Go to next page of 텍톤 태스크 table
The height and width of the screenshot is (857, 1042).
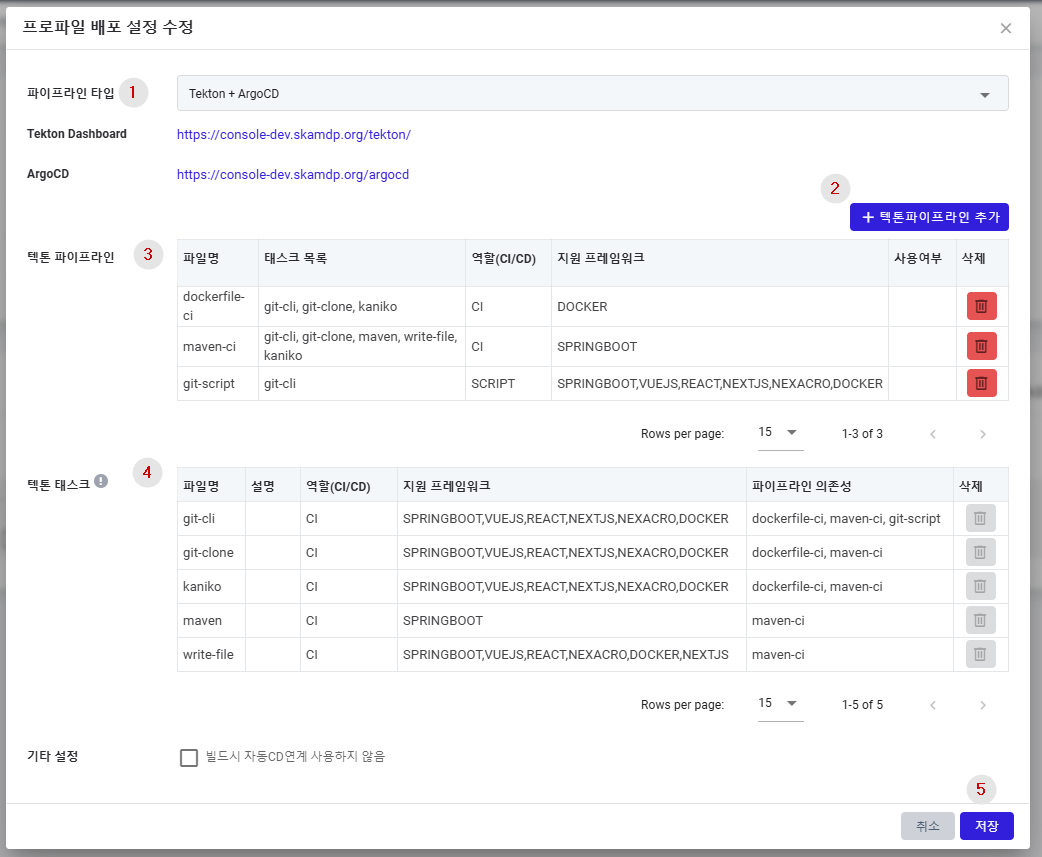coord(983,705)
